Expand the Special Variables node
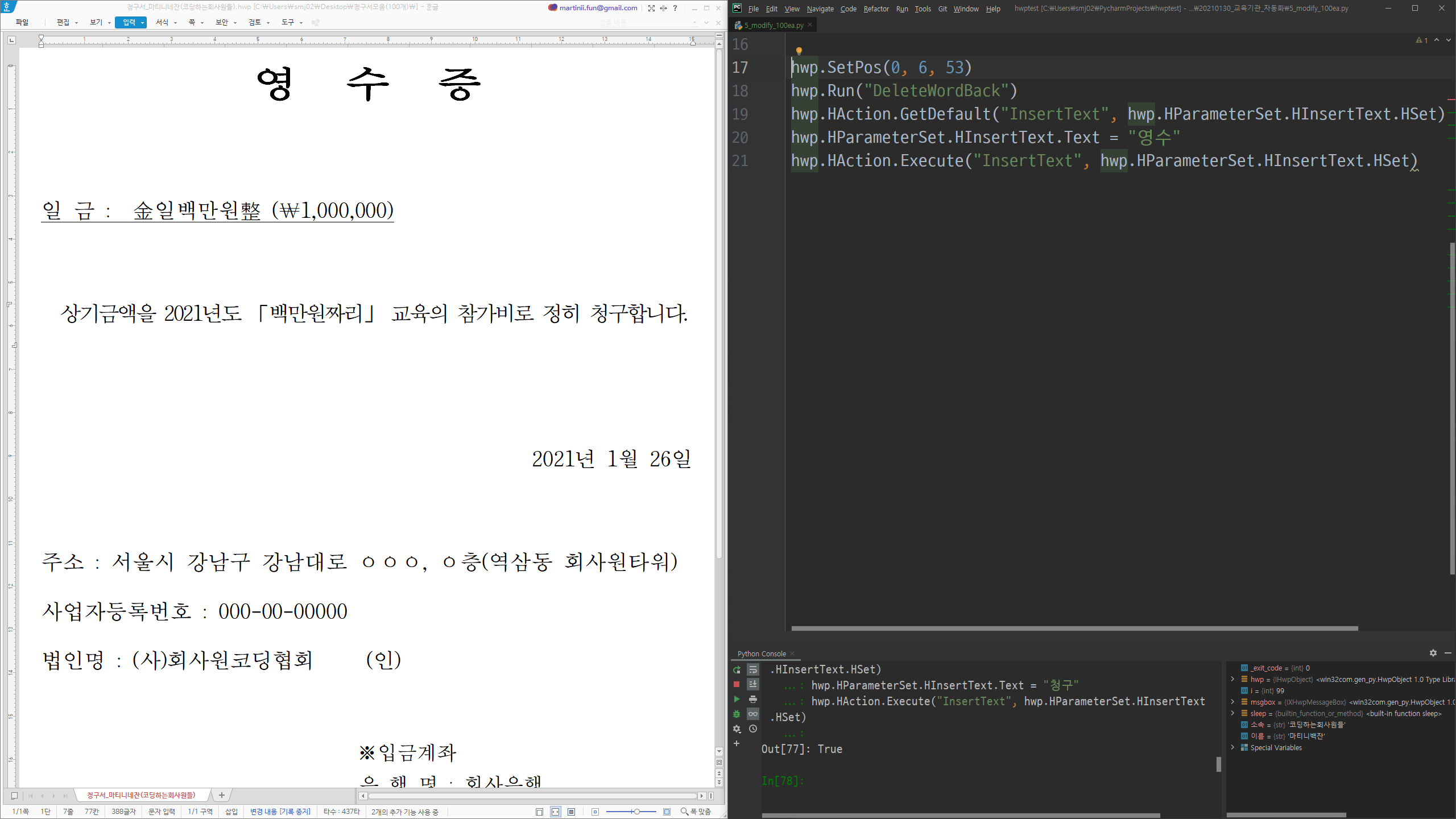This screenshot has width=1456, height=819. pos(1232,747)
